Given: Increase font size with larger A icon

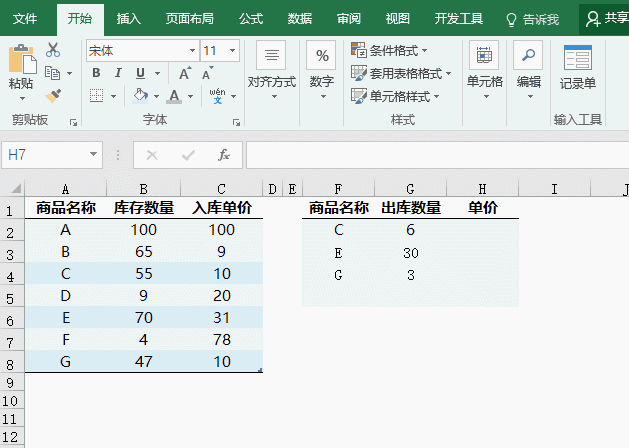Looking at the screenshot, I should (x=185, y=73).
